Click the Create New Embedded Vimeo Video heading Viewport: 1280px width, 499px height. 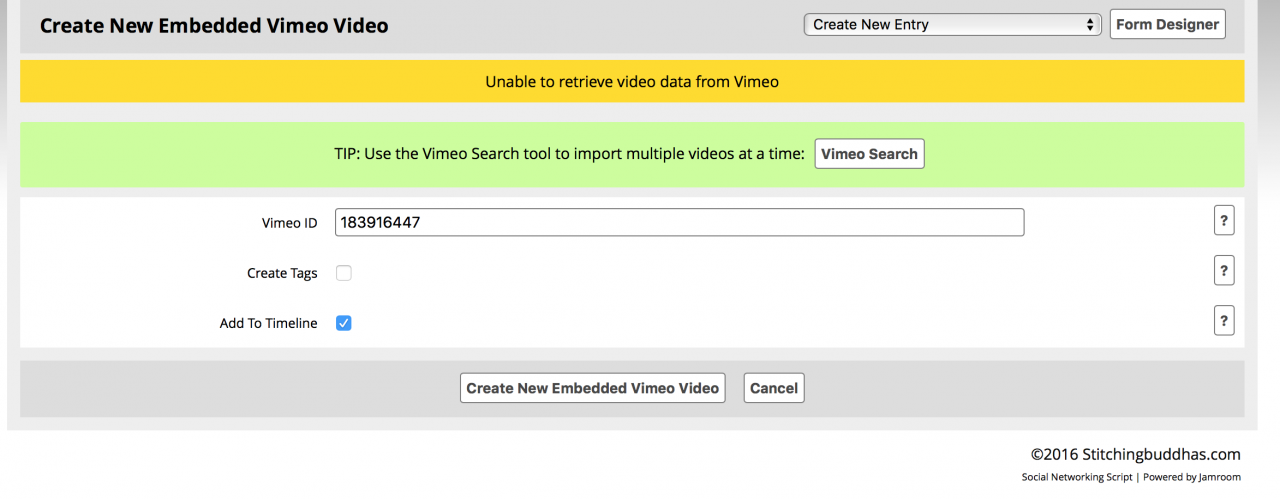point(214,26)
